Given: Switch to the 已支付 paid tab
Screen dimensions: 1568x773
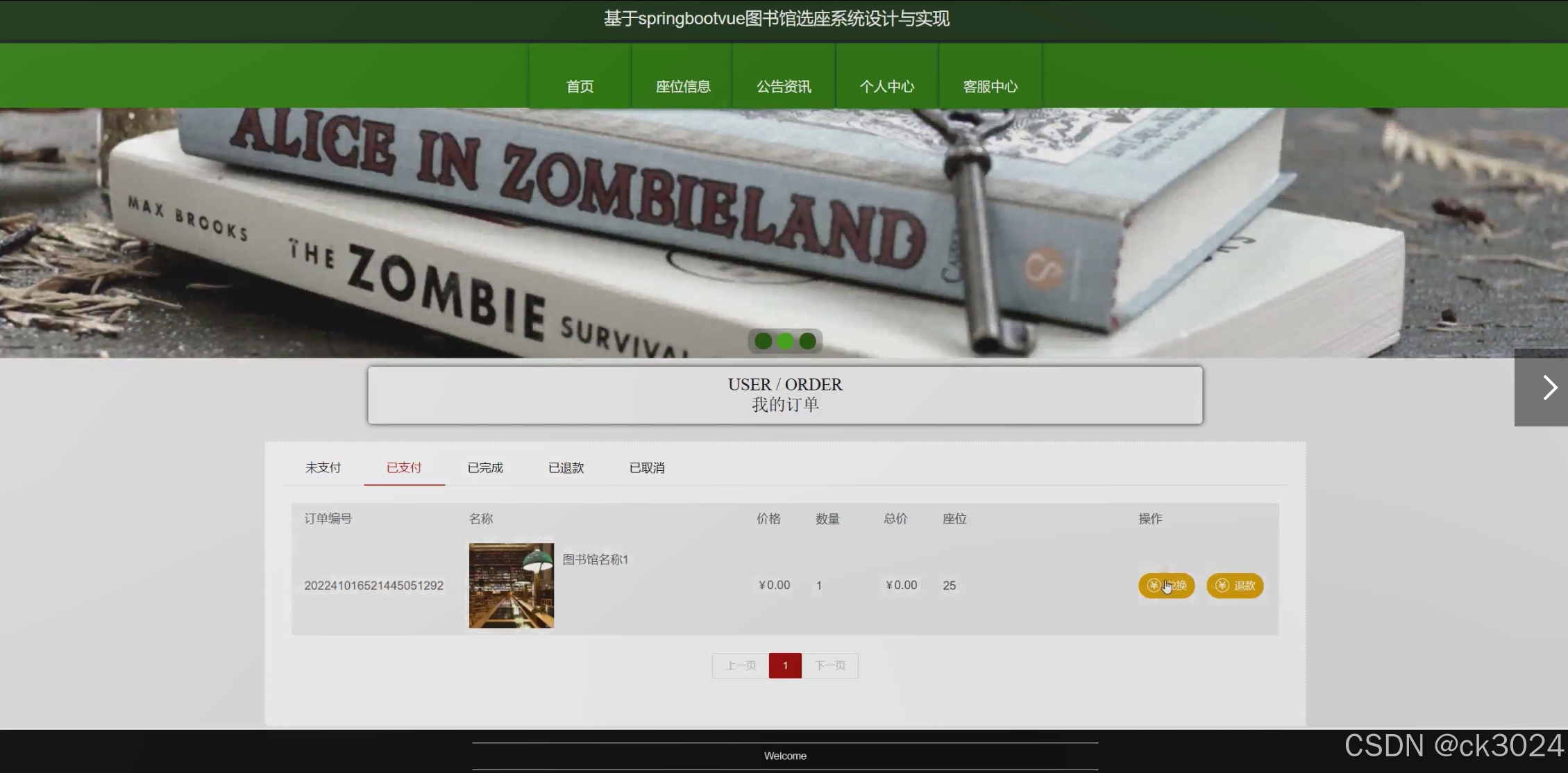Looking at the screenshot, I should pyautogui.click(x=404, y=467).
